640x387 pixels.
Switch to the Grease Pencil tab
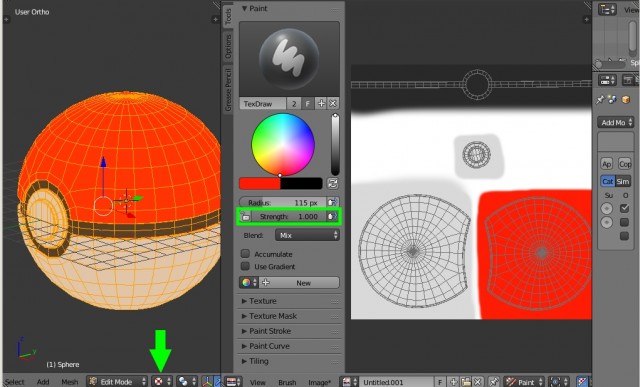pos(228,90)
